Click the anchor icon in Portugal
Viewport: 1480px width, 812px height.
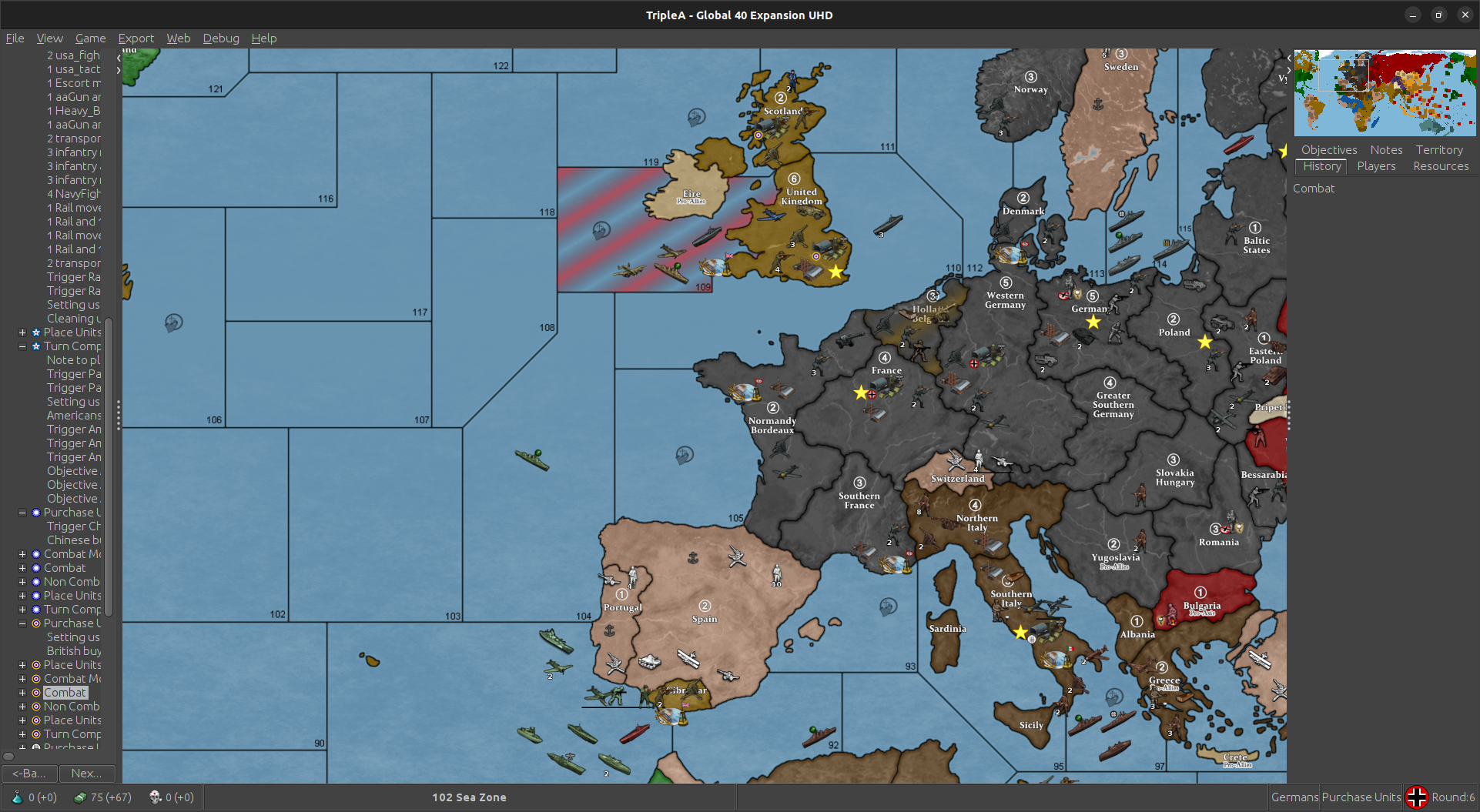pyautogui.click(x=609, y=630)
